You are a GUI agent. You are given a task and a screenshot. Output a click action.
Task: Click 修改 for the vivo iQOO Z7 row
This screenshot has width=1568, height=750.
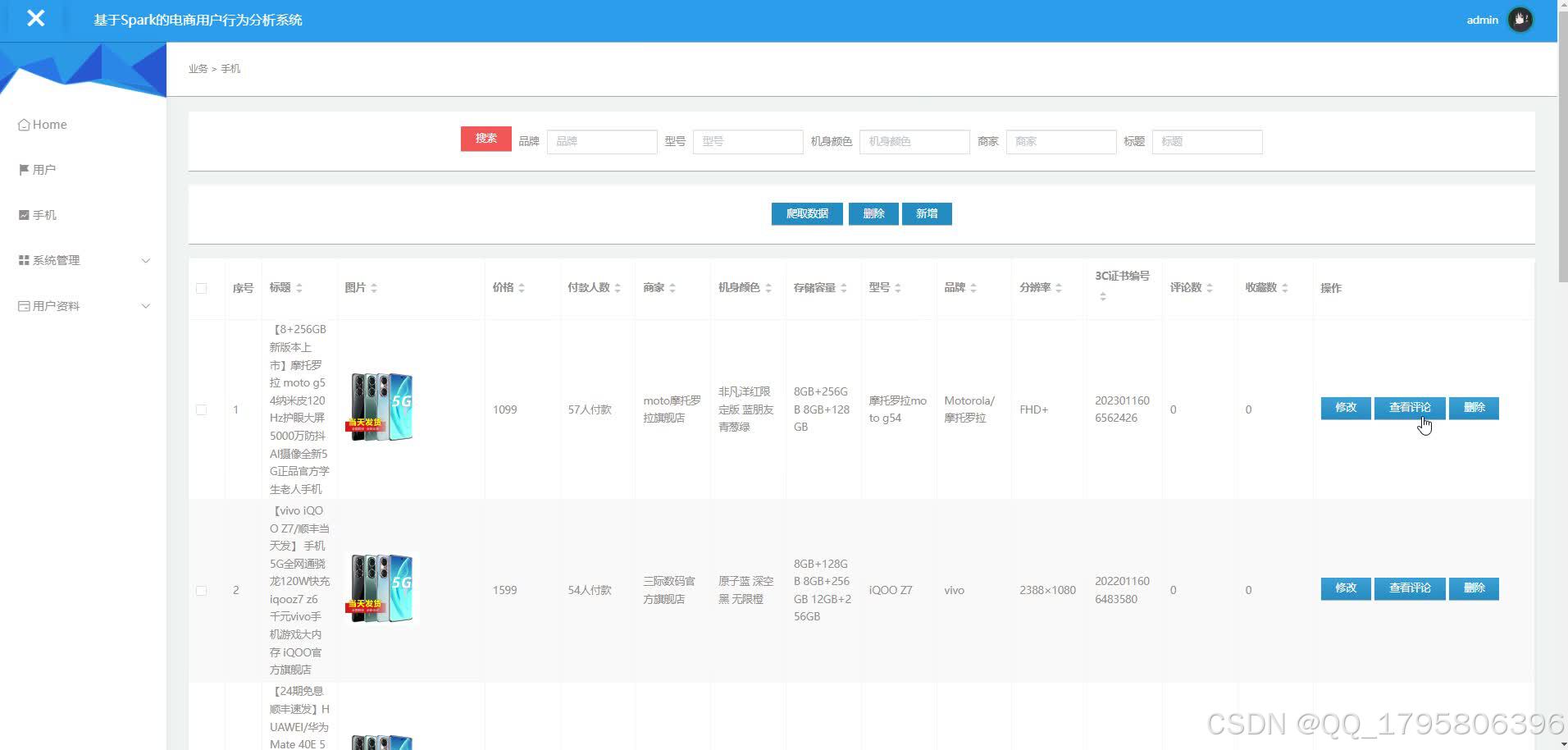(1346, 588)
